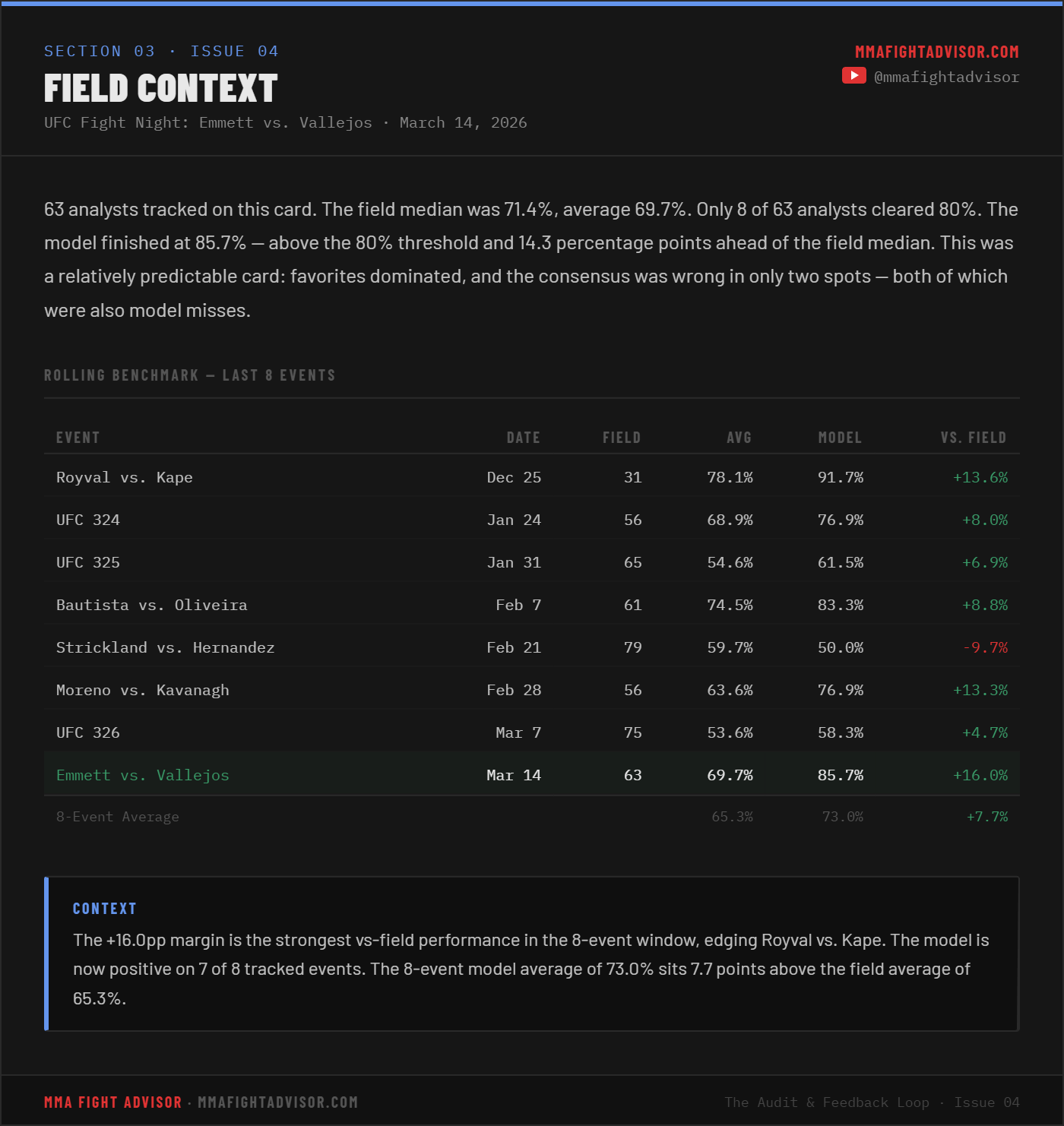Image resolution: width=1064 pixels, height=1126 pixels.
Task: Click the FIELD CONTEXT page title
Action: click(161, 88)
